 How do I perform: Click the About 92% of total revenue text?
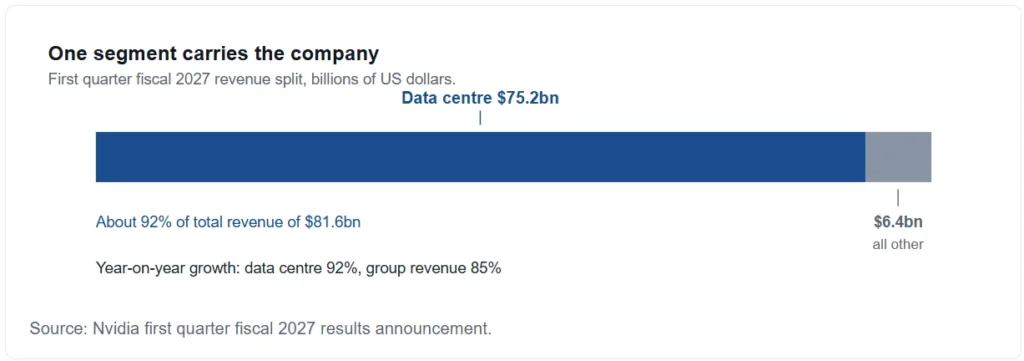228,222
